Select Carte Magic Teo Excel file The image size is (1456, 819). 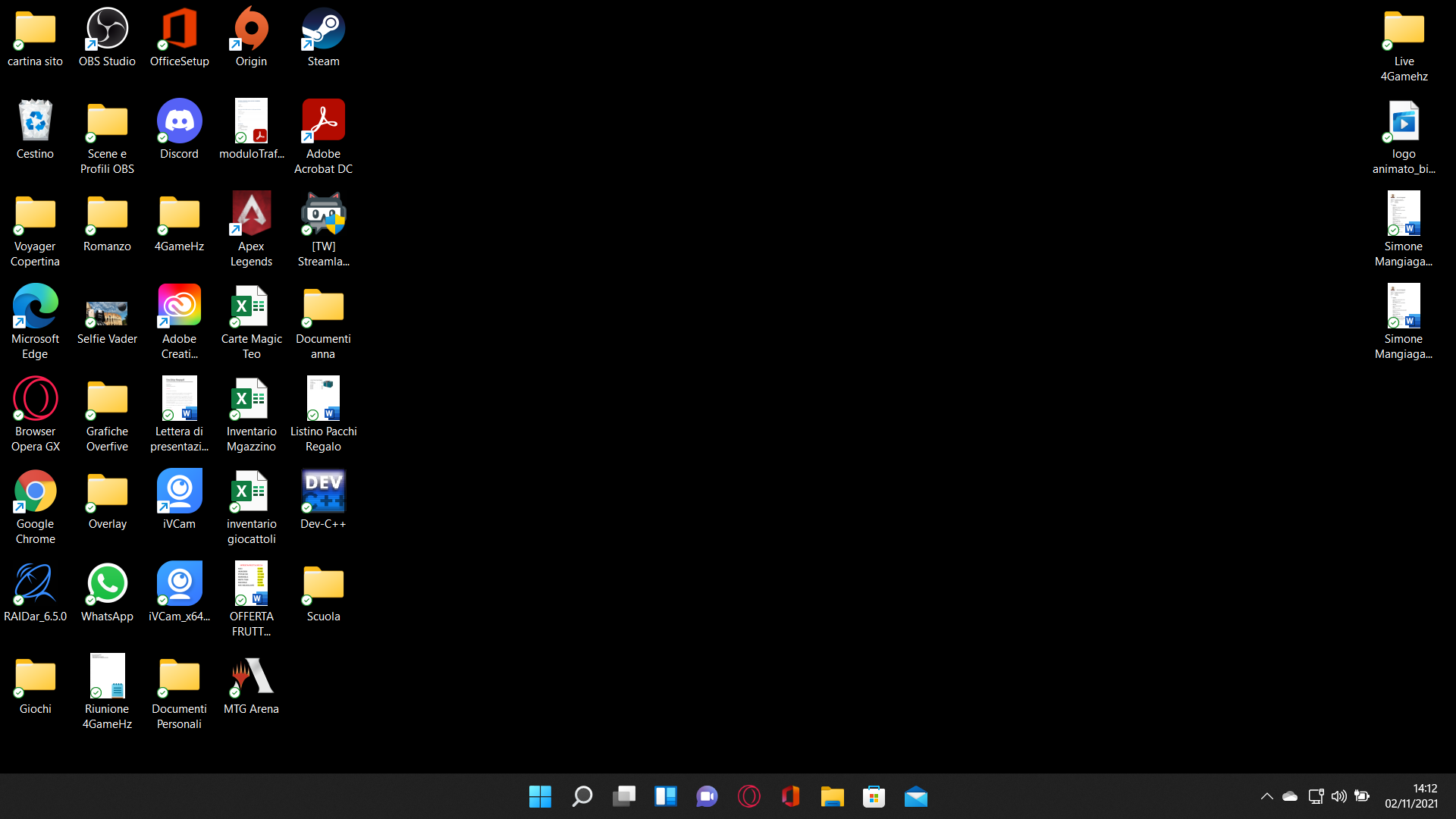coord(251,323)
